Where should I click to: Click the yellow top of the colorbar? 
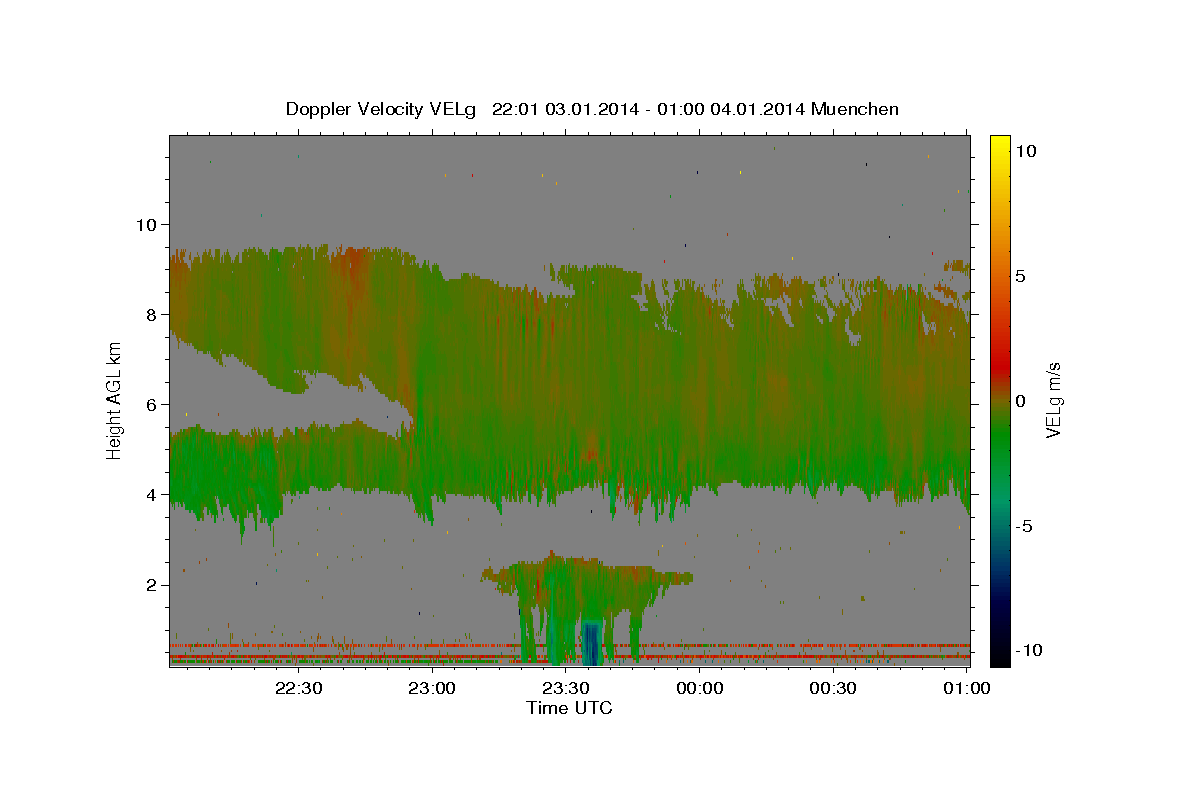click(x=1000, y=148)
